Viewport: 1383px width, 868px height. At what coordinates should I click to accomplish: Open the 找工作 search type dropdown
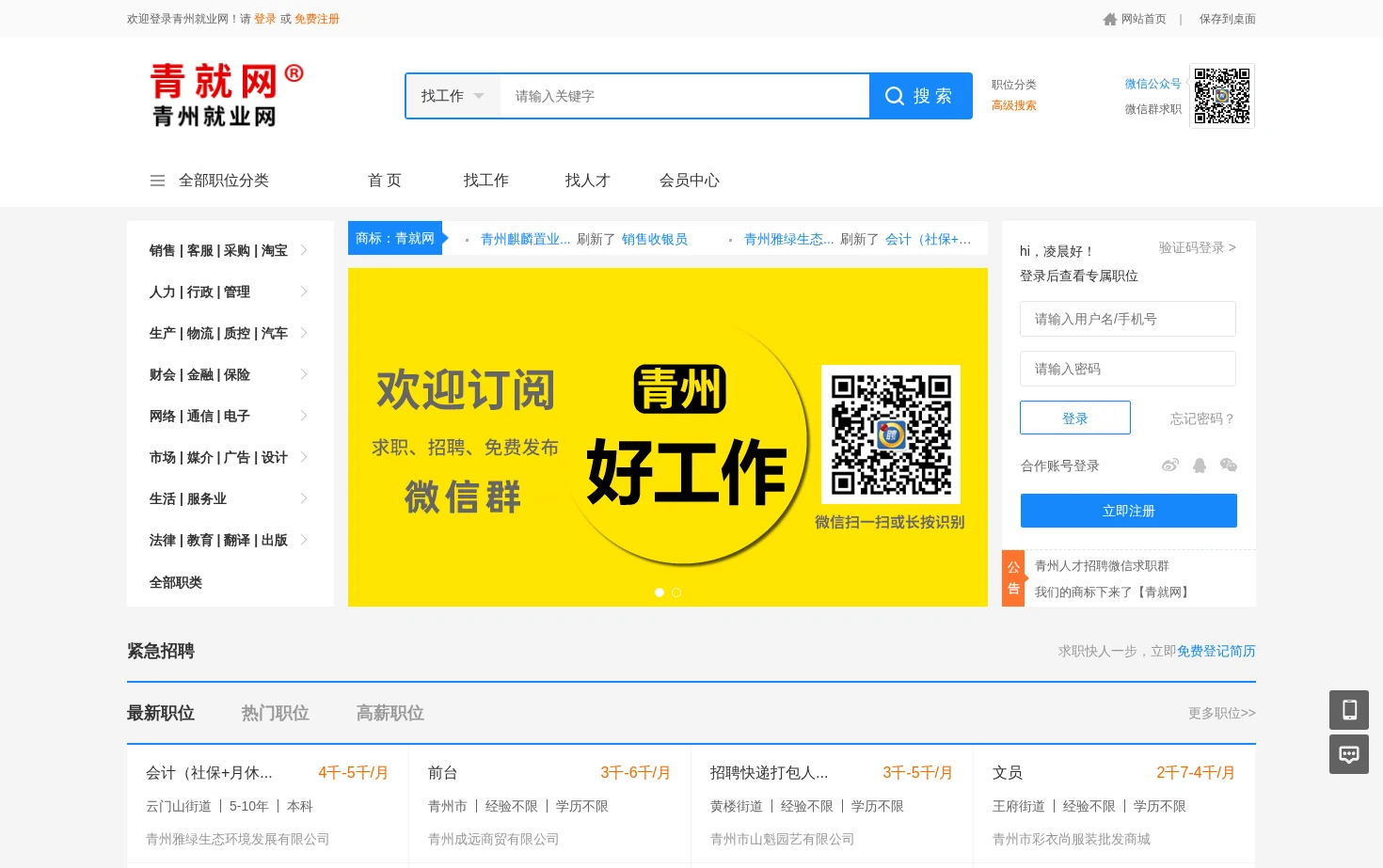[453, 96]
